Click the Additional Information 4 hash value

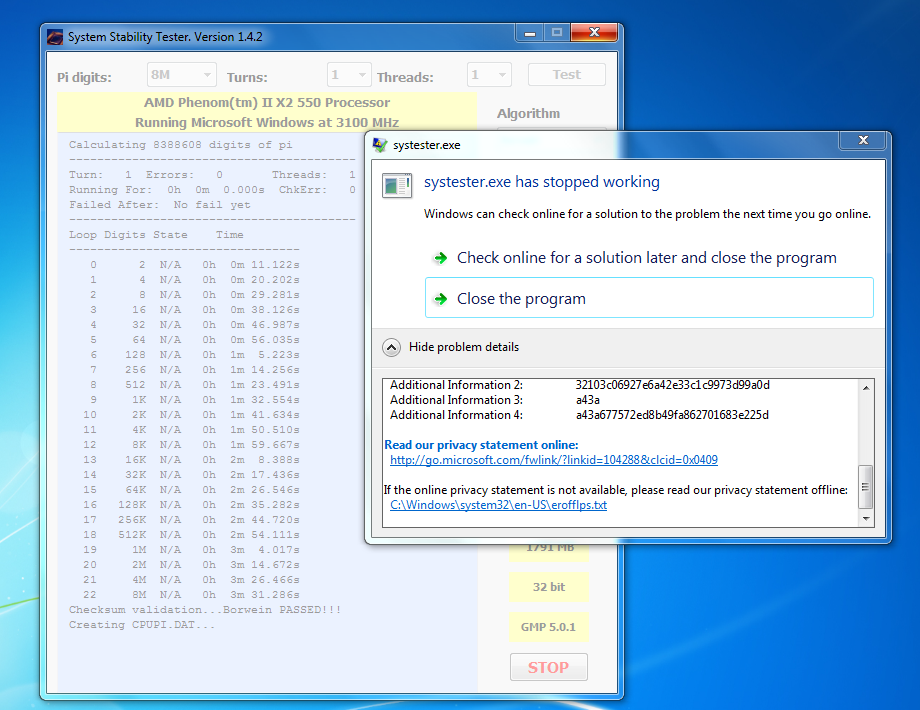(x=672, y=415)
